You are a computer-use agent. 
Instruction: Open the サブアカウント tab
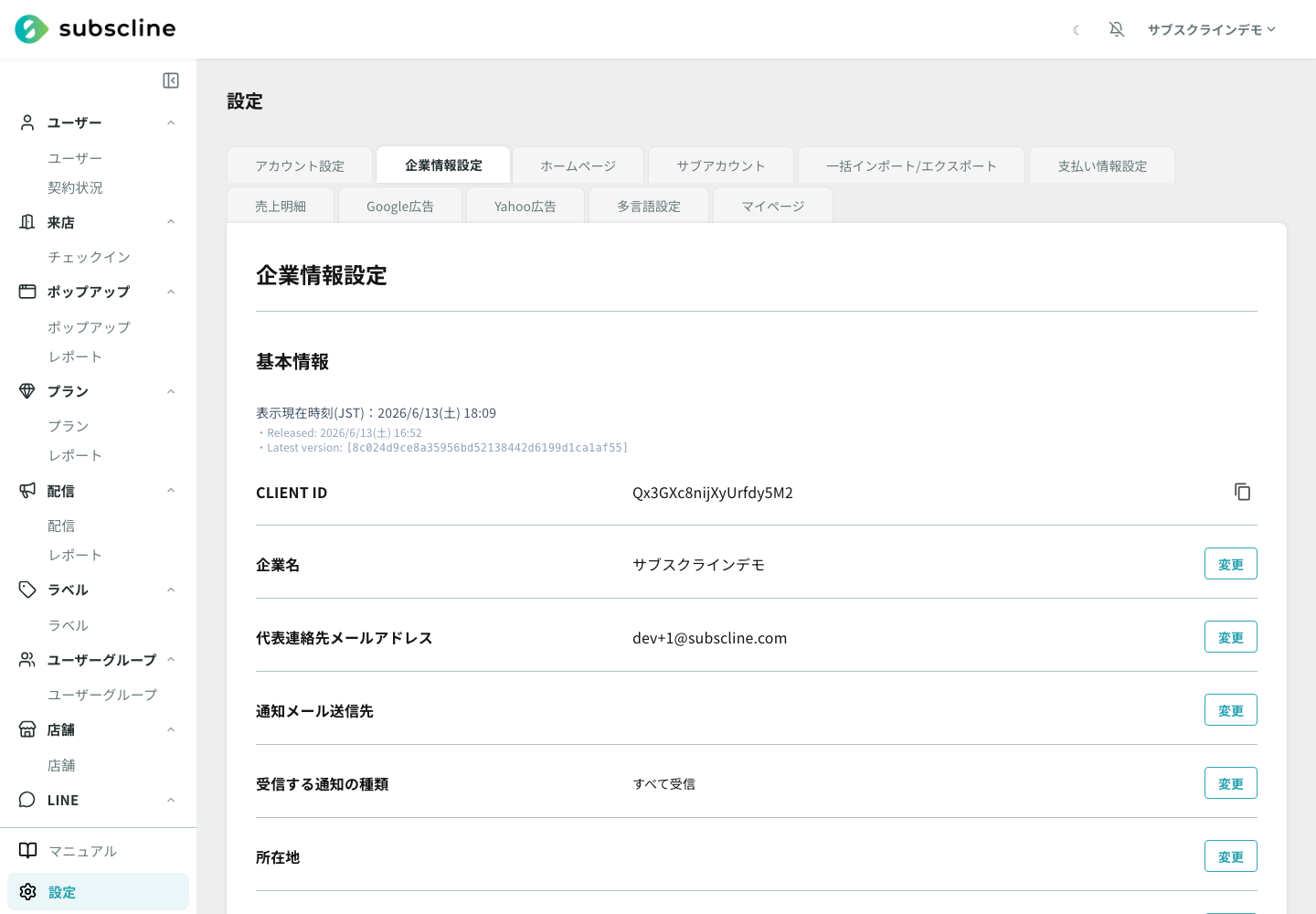(x=720, y=165)
